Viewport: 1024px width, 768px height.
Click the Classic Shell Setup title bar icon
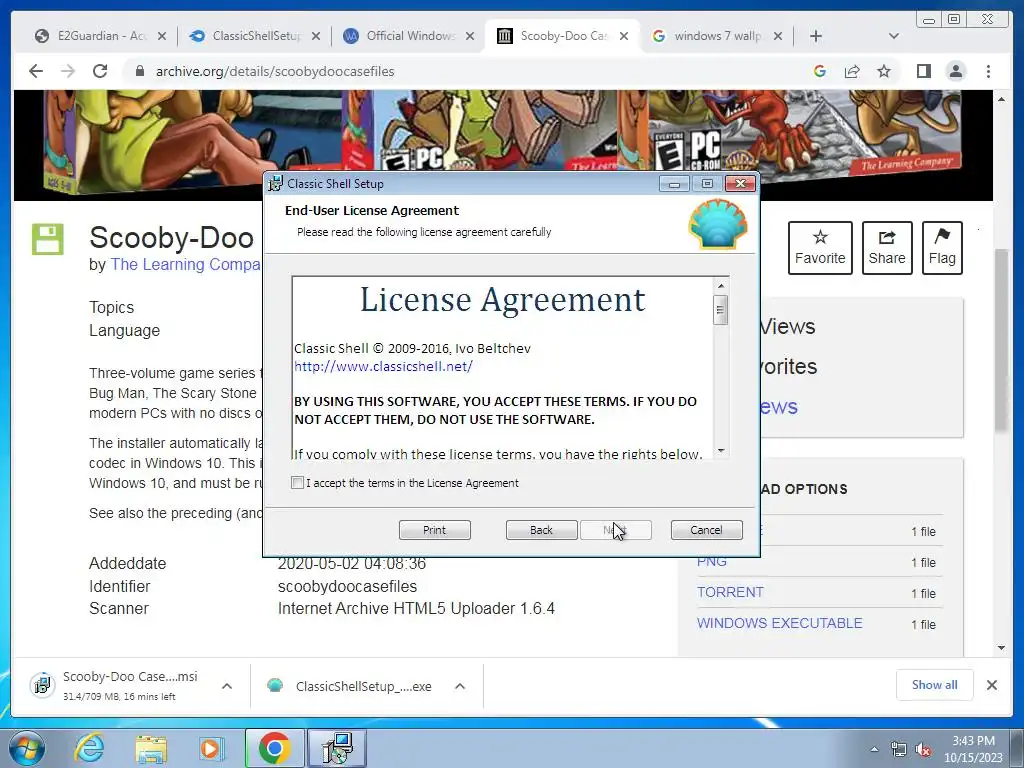tap(276, 184)
